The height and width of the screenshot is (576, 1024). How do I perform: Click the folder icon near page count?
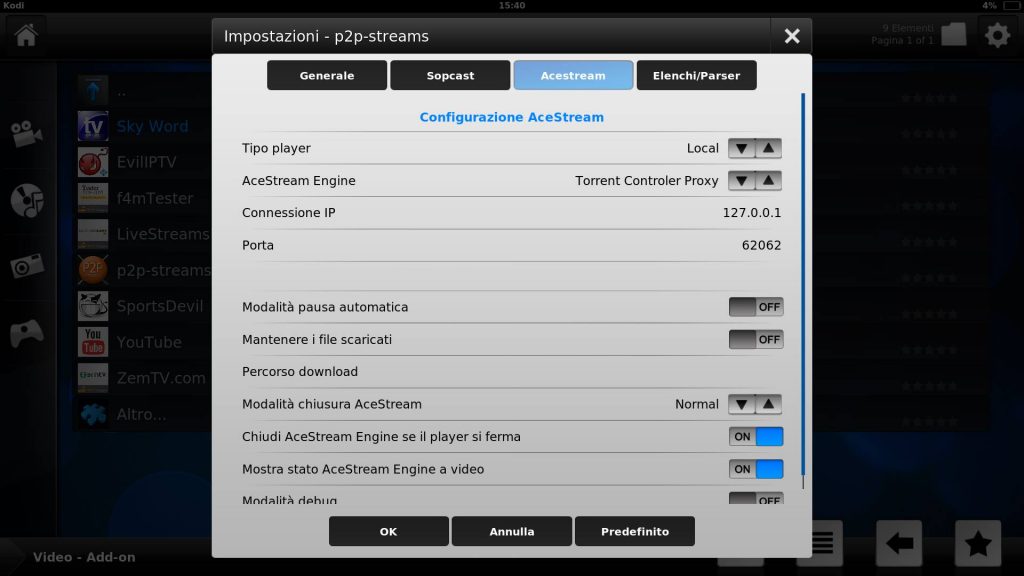pyautogui.click(x=953, y=34)
